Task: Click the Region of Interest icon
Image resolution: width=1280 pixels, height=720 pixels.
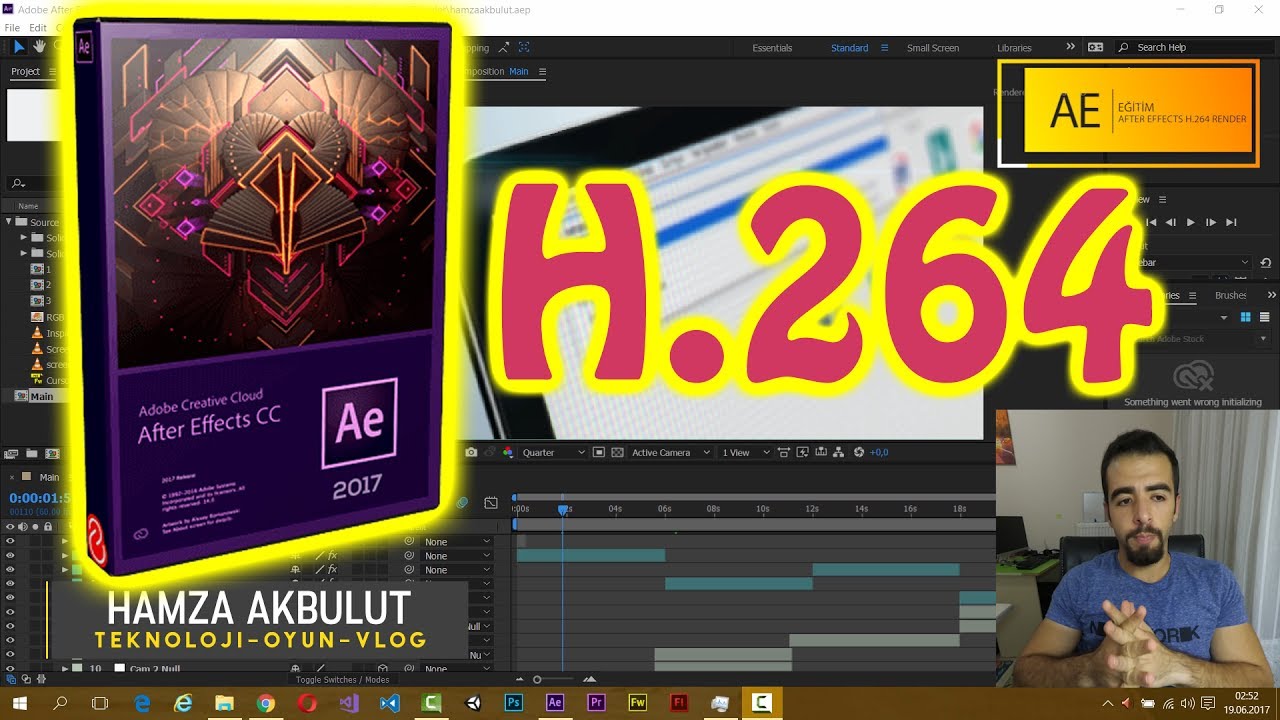Action: [599, 452]
